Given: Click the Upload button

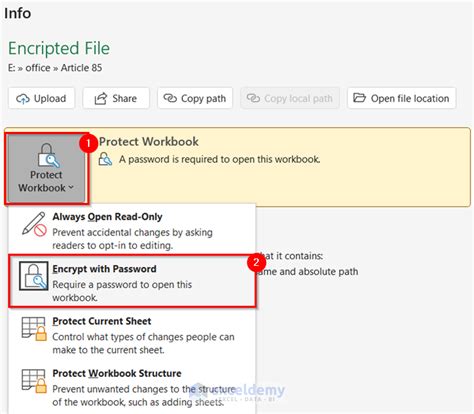Looking at the screenshot, I should (x=42, y=98).
